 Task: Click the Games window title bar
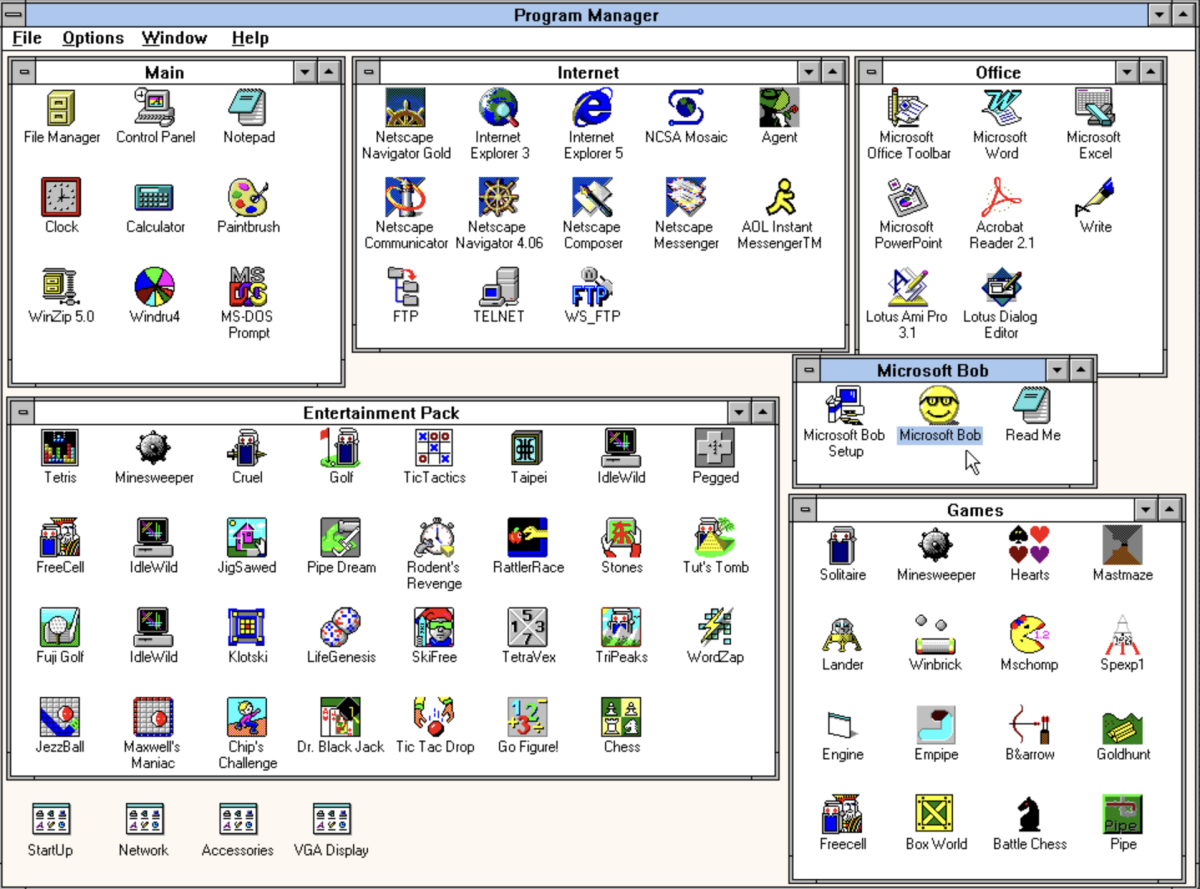[x=974, y=510]
